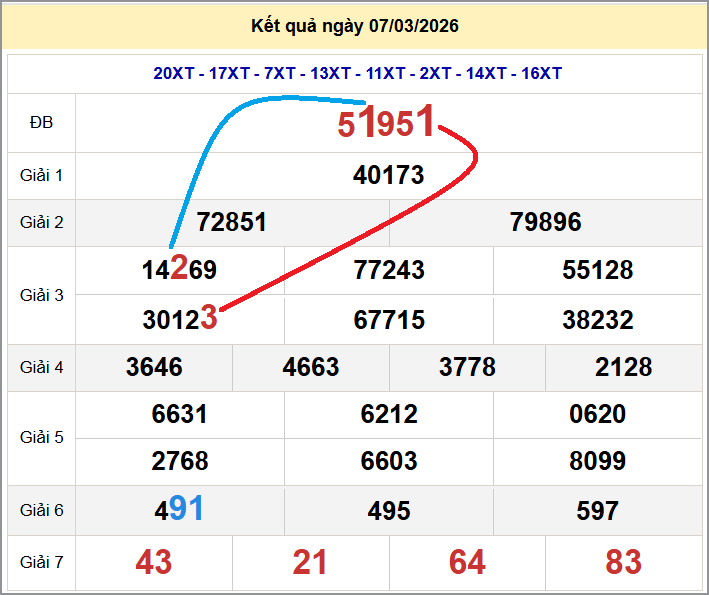This screenshot has width=709, height=595.
Task: Select the ĐB row label
Action: point(41,123)
